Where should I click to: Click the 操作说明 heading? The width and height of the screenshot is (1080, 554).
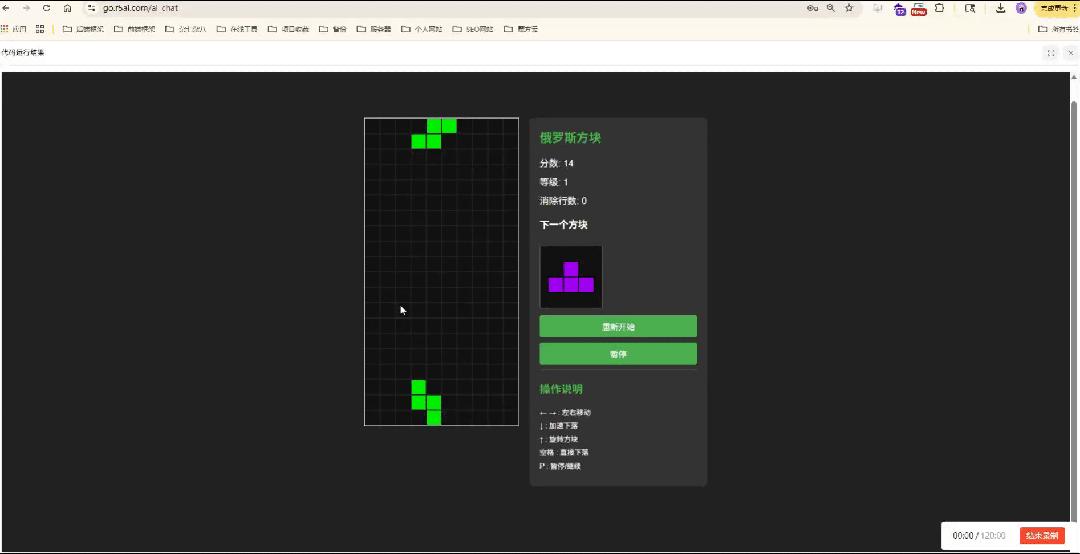point(561,389)
